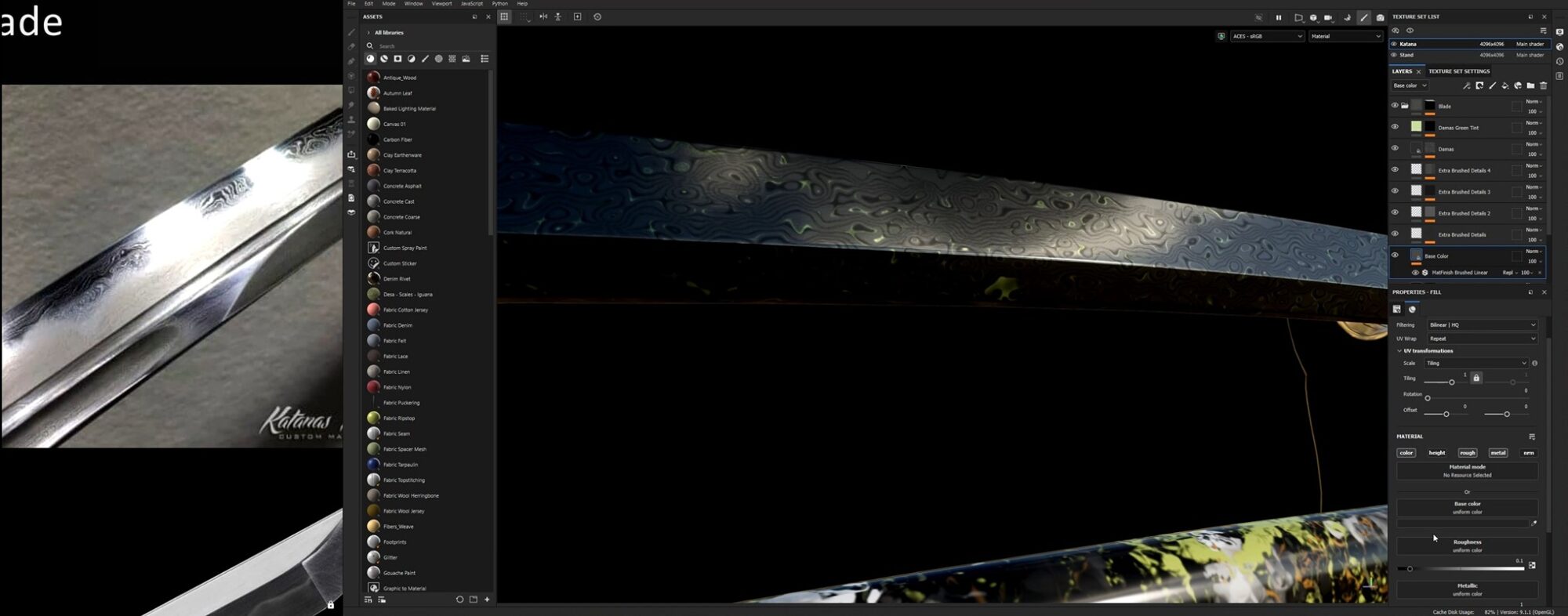Add smart material icon in Layers toolbar
1568x616 pixels.
1518,85
